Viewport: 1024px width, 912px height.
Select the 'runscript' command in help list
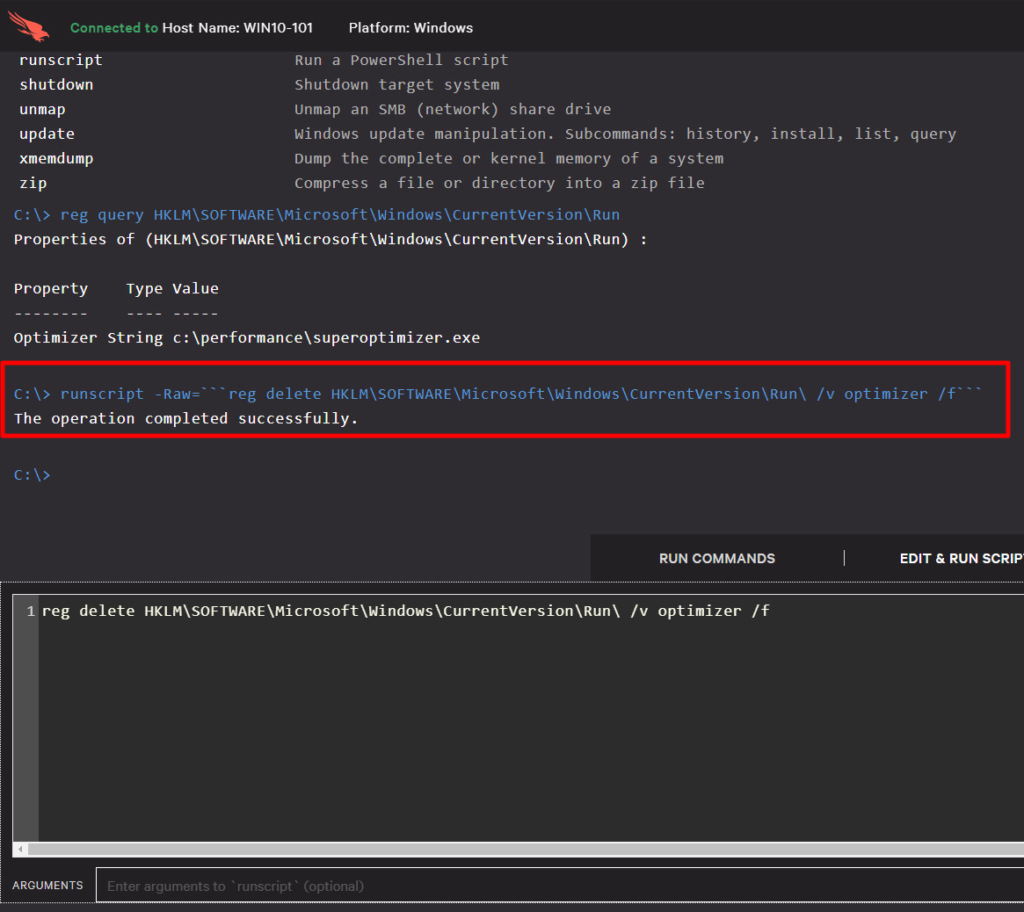point(61,60)
